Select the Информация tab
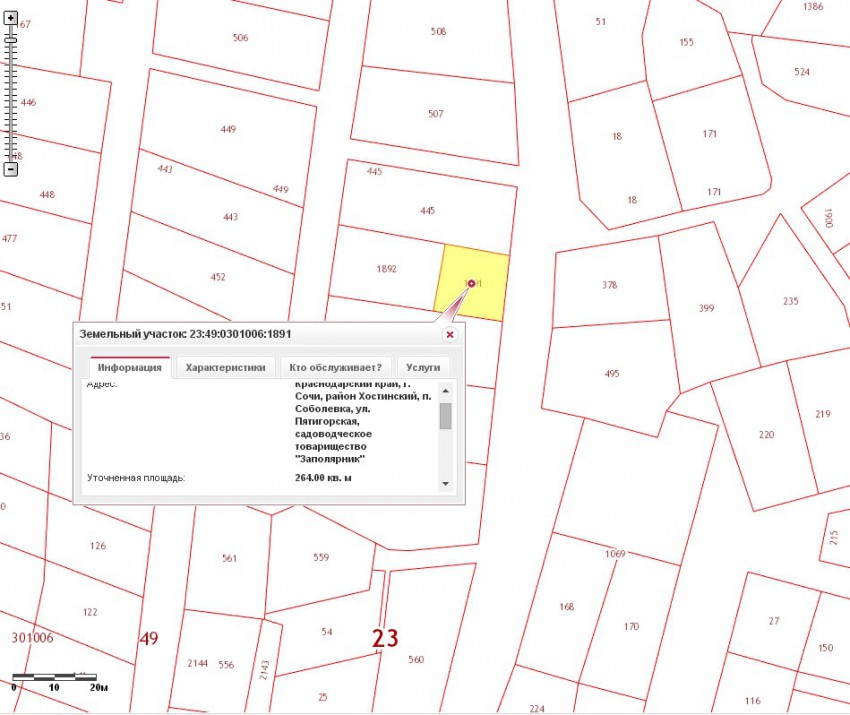850x715 pixels. (130, 367)
